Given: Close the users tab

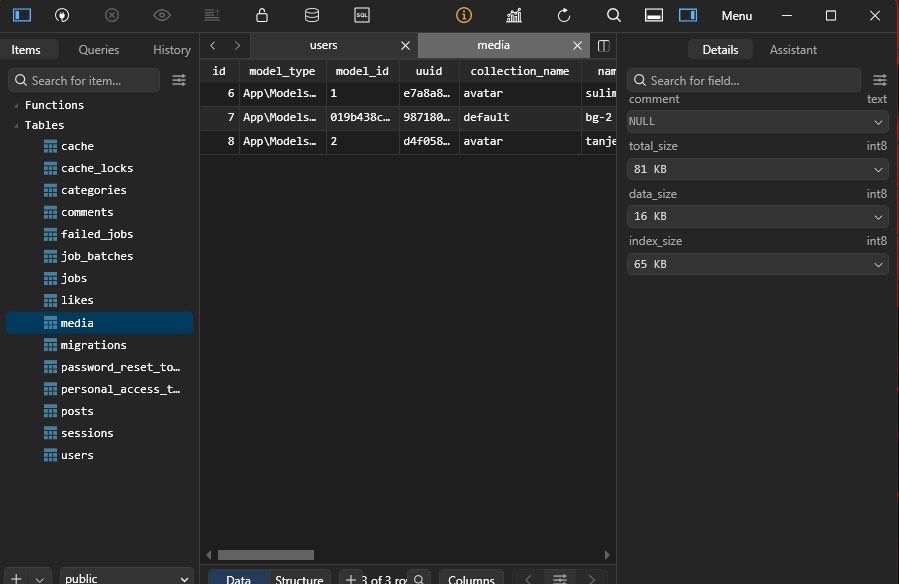Looking at the screenshot, I should click(405, 45).
